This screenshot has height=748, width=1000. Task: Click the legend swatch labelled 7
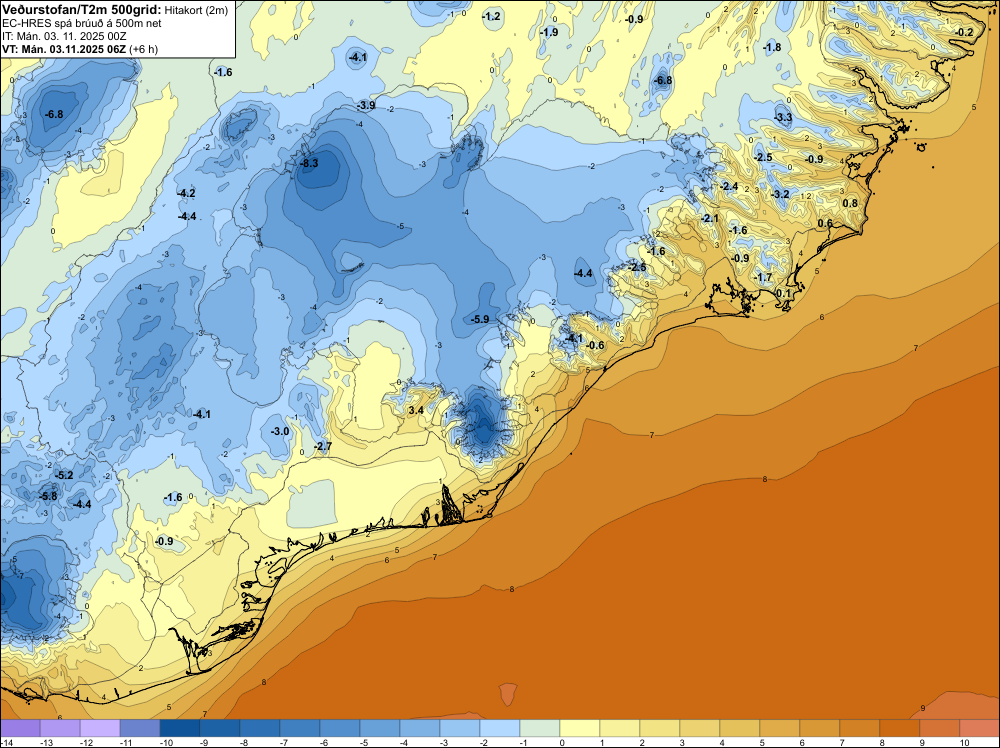point(859,728)
